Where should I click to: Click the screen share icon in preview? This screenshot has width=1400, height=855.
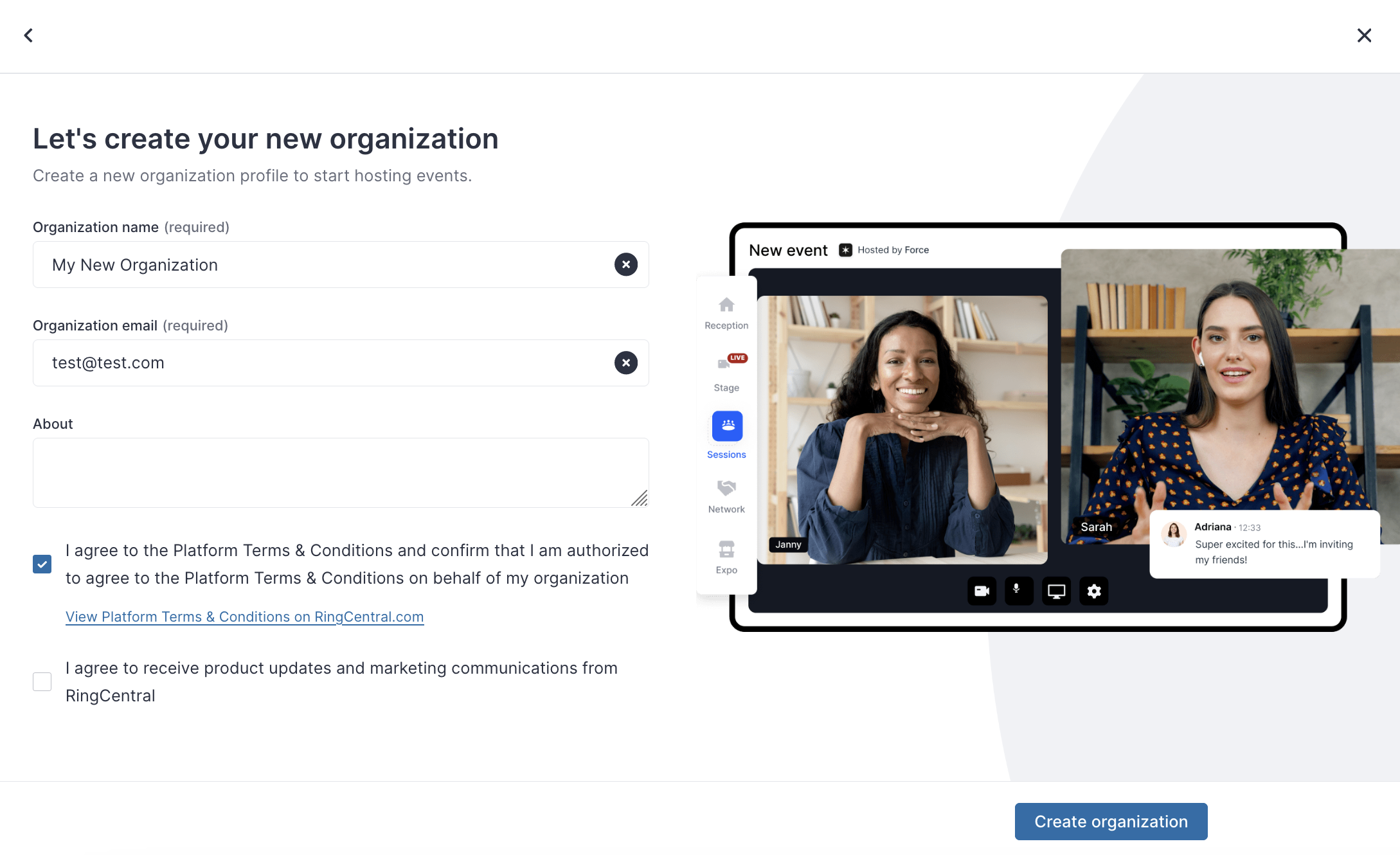(1056, 591)
